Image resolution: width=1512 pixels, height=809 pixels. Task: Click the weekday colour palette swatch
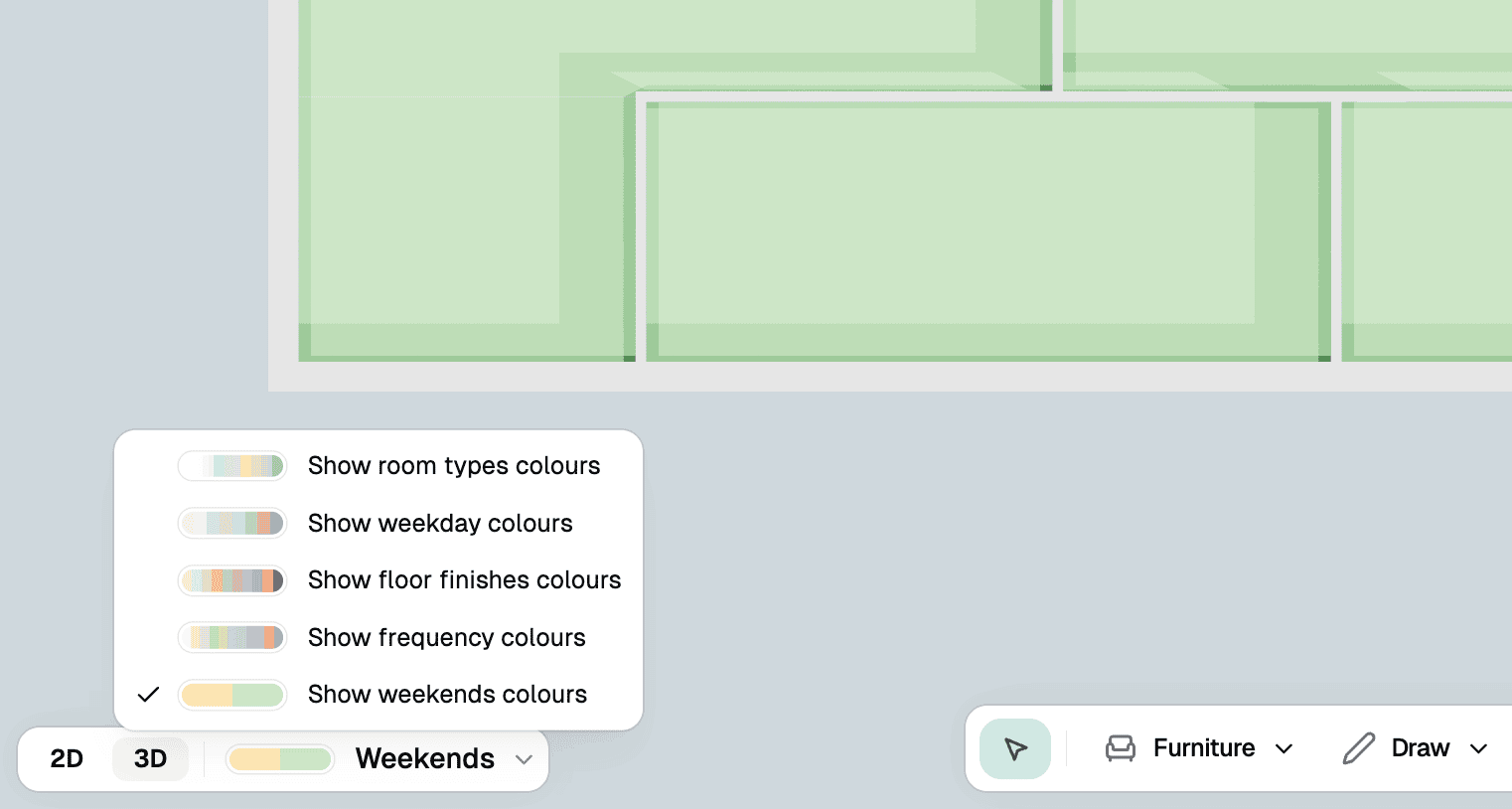click(232, 524)
